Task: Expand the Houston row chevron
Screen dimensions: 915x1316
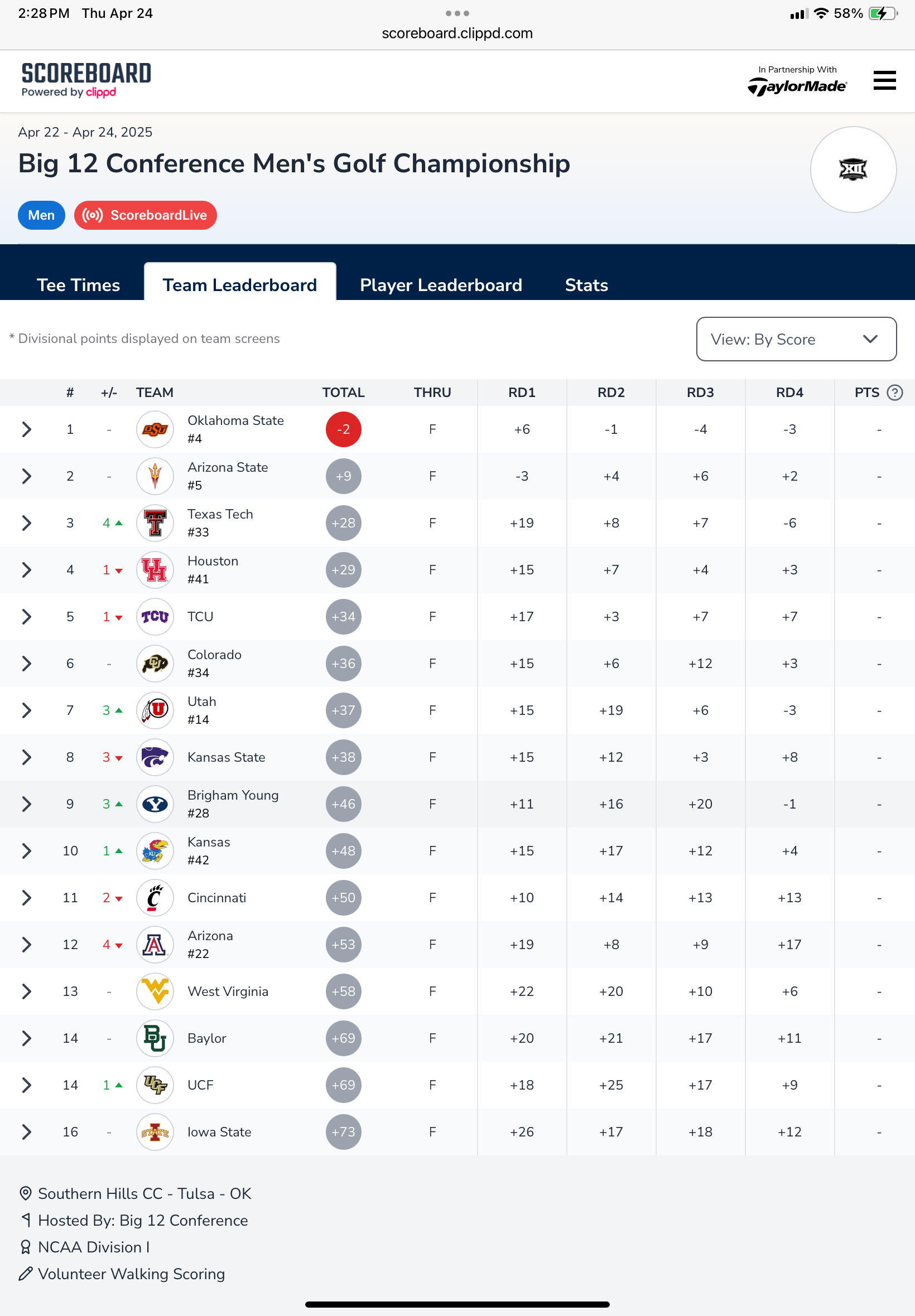Action: [26, 570]
